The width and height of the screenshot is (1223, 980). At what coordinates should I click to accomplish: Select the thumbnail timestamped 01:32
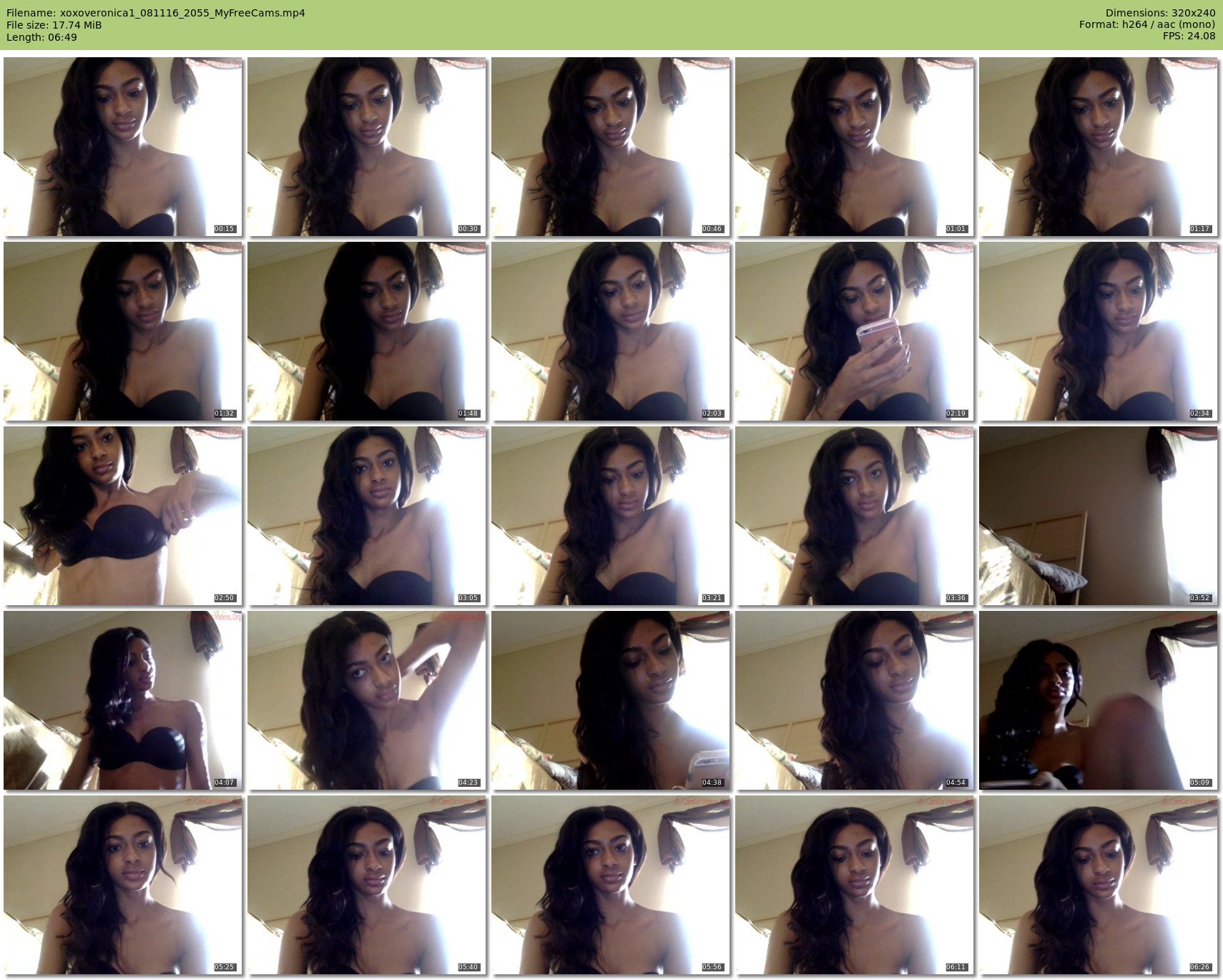click(123, 331)
